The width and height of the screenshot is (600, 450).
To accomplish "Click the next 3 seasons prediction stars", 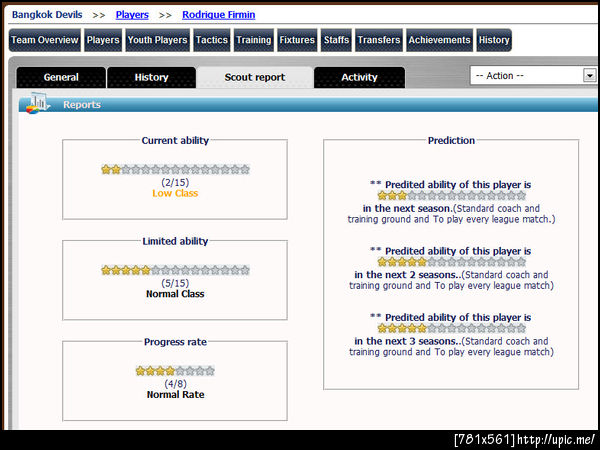I will click(x=452, y=328).
